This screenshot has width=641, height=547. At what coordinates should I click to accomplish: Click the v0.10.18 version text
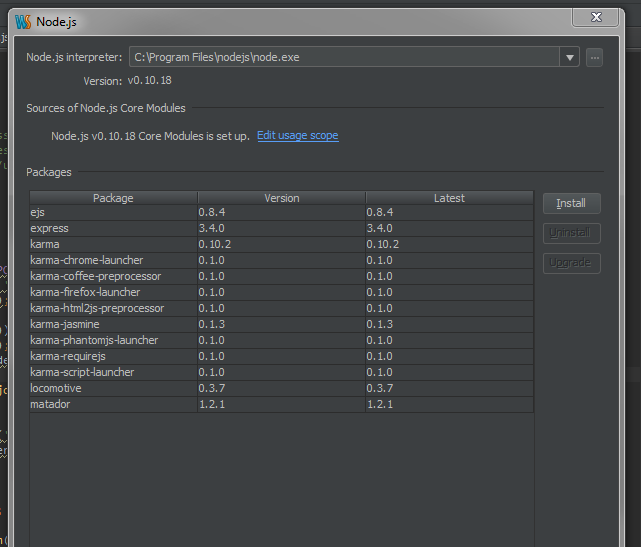pyautogui.click(x=150, y=81)
